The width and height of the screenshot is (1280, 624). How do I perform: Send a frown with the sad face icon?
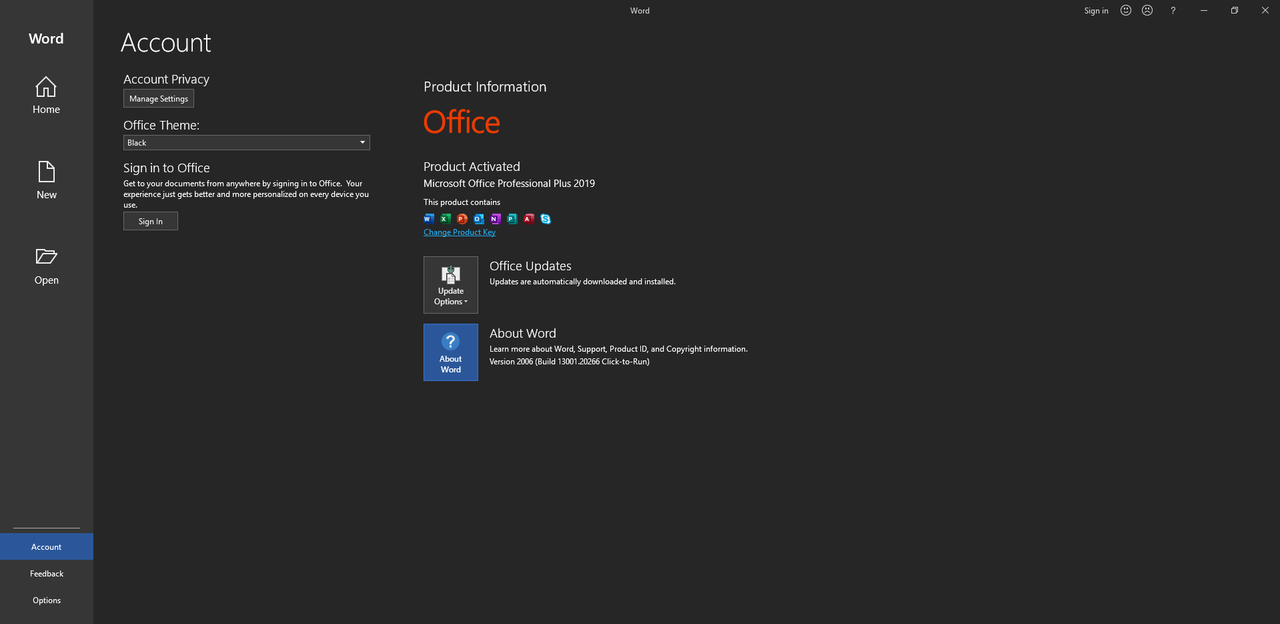click(x=1147, y=10)
